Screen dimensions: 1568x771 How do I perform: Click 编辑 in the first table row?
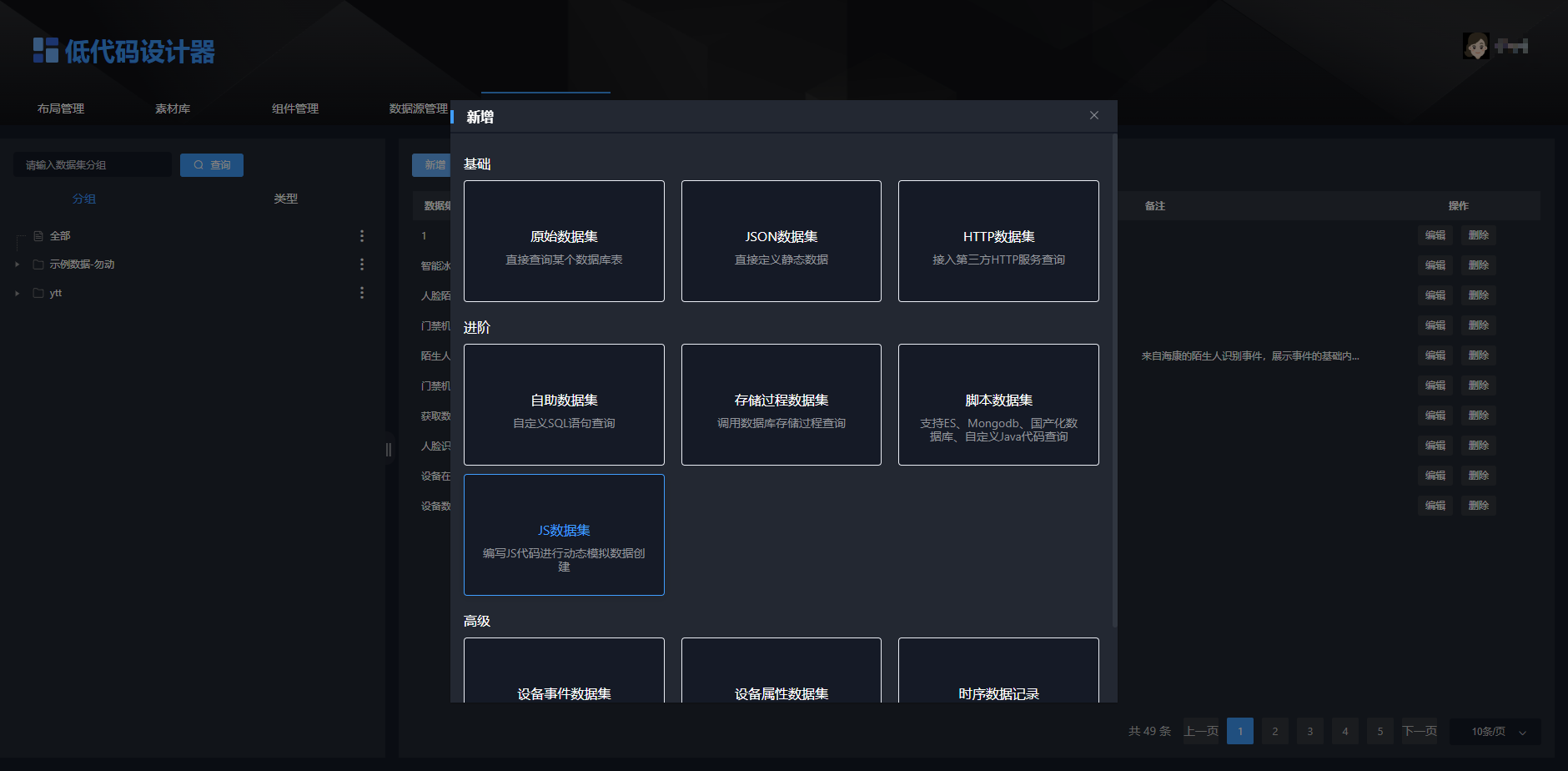1435,235
